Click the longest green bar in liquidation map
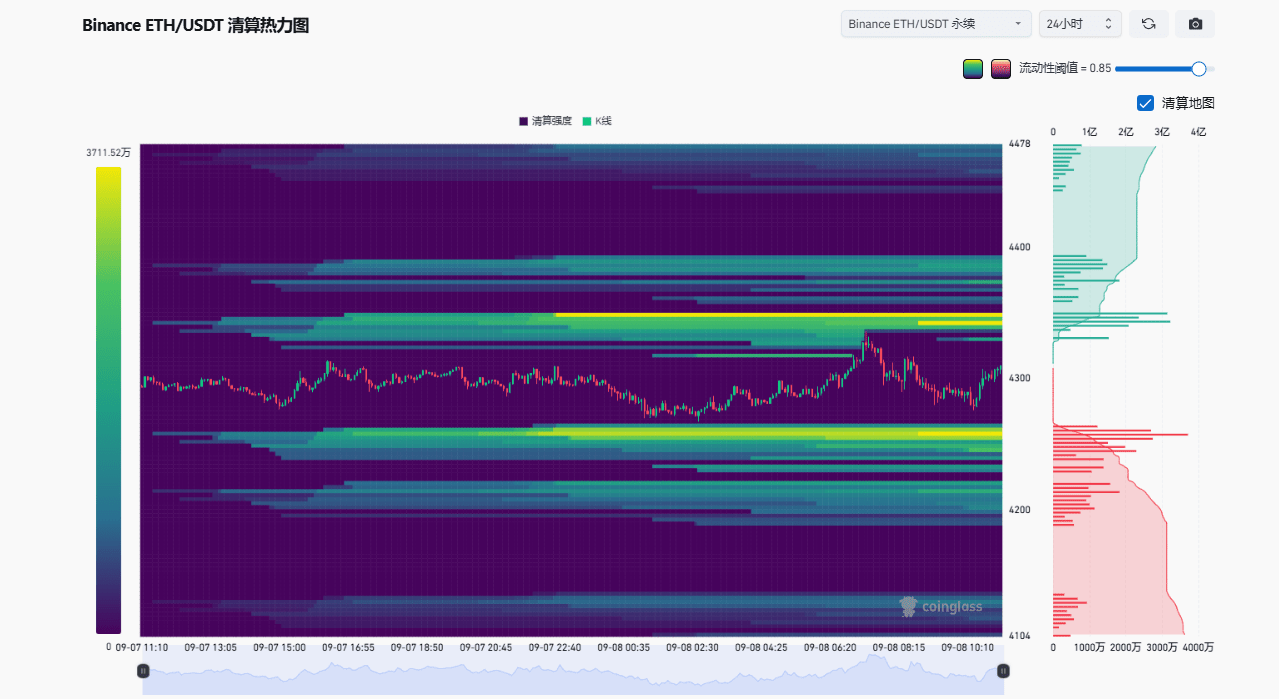1279x699 pixels. coord(1111,321)
